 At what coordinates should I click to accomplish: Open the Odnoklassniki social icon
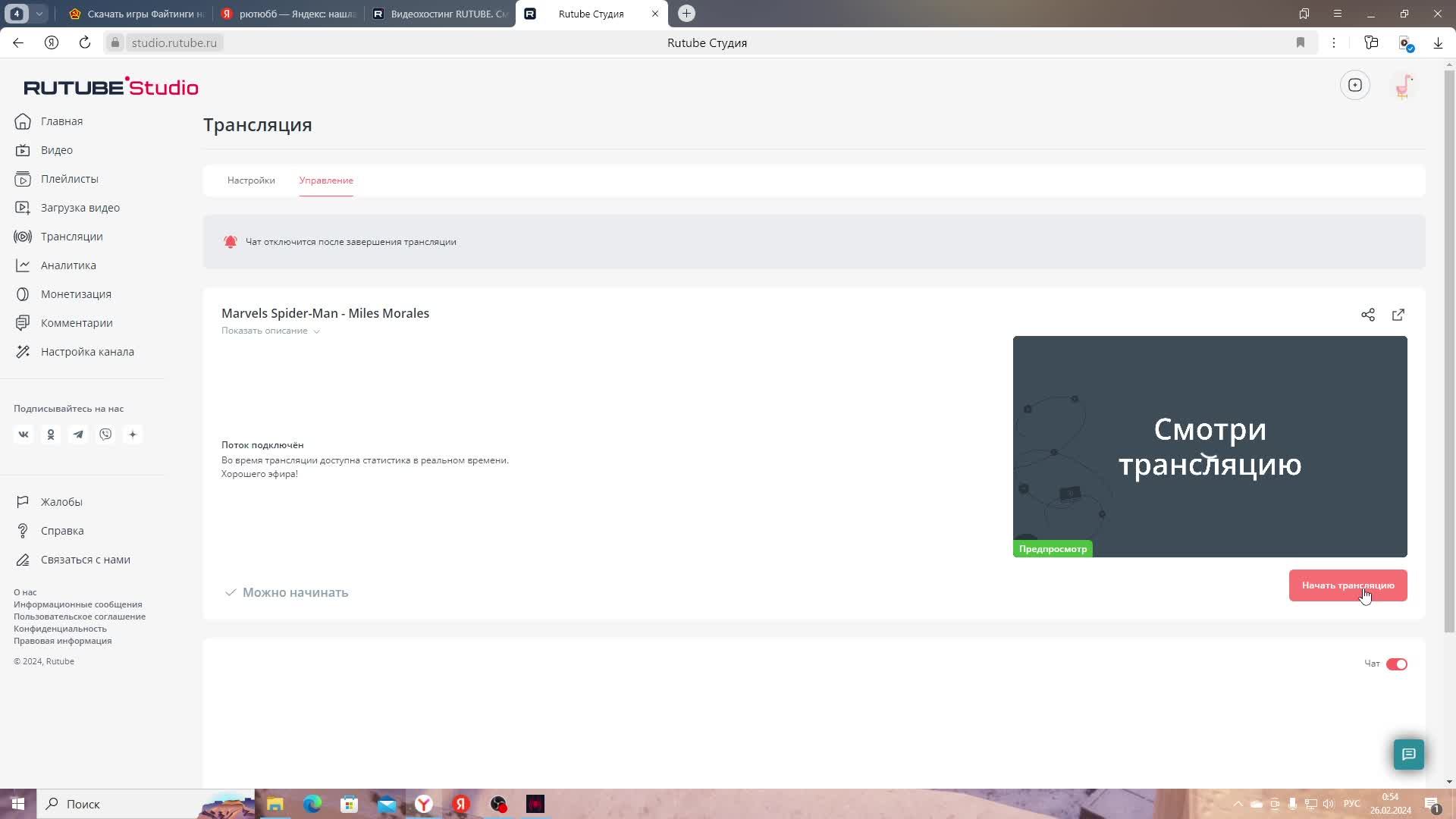click(51, 435)
